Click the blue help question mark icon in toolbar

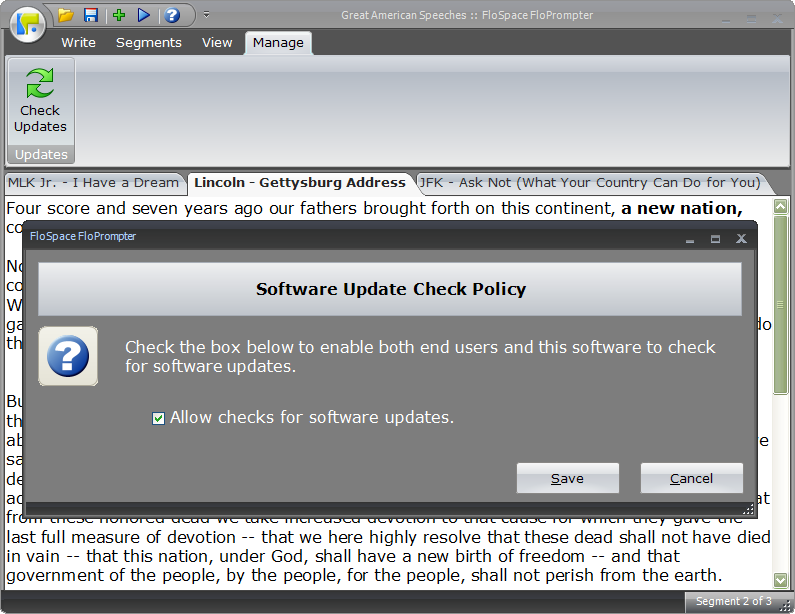tap(172, 15)
